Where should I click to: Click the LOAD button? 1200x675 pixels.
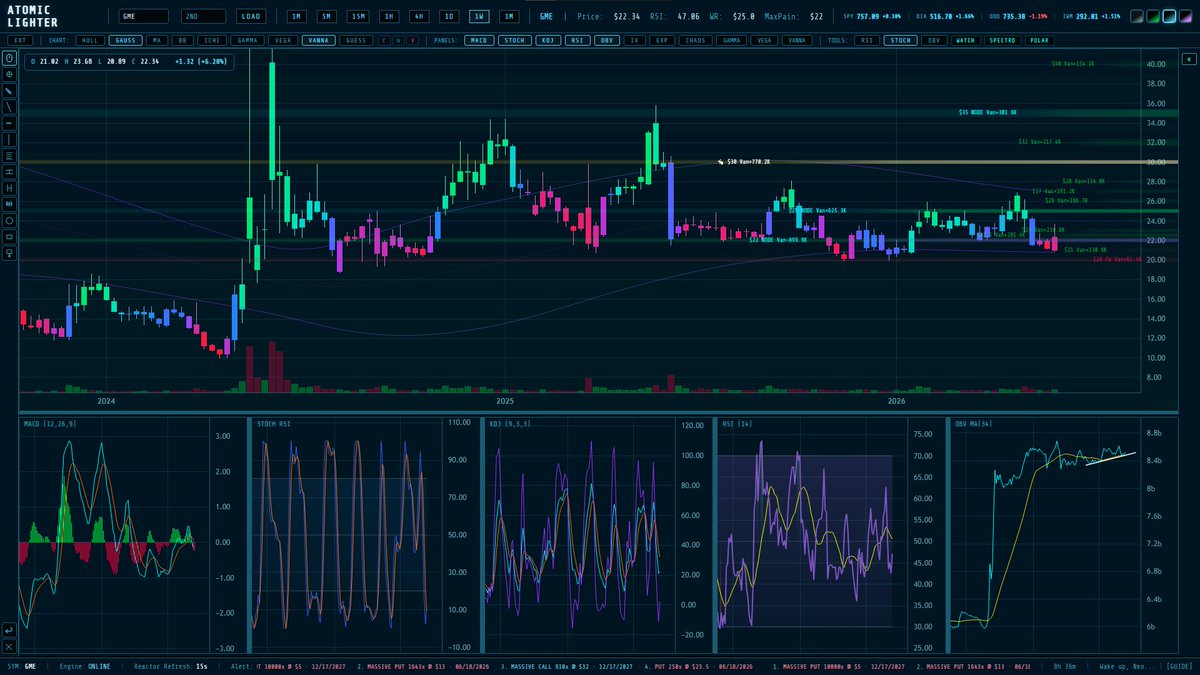[250, 16]
